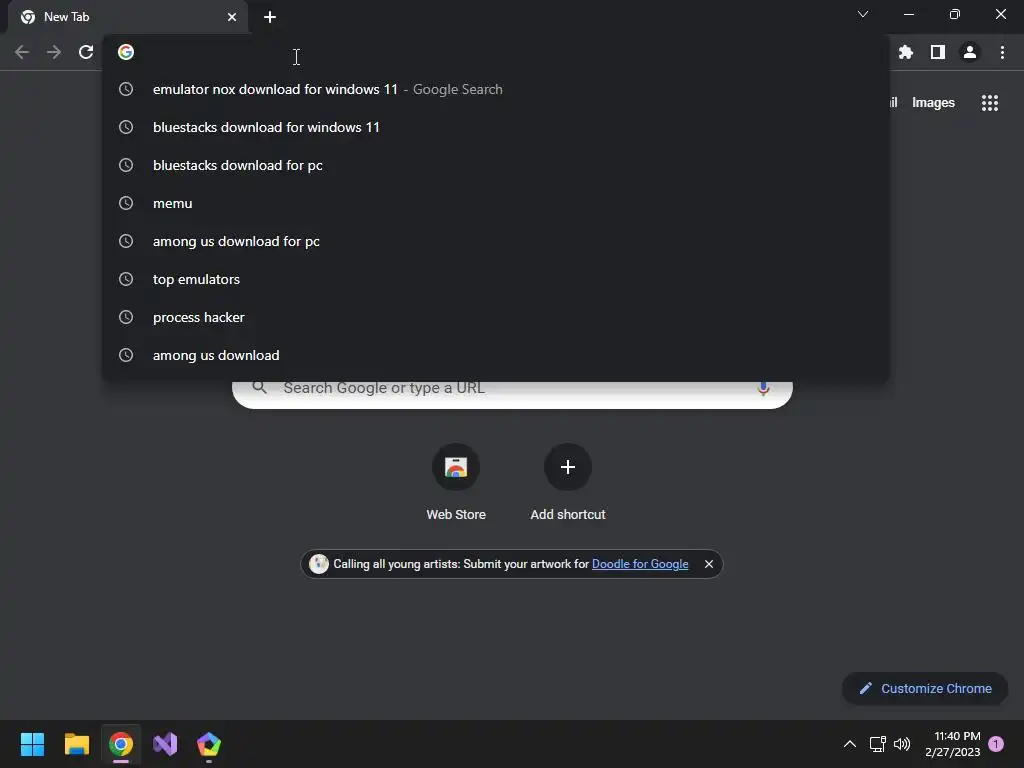Open the tab search chevron dropdown
The height and width of the screenshot is (768, 1024).
(863, 14)
